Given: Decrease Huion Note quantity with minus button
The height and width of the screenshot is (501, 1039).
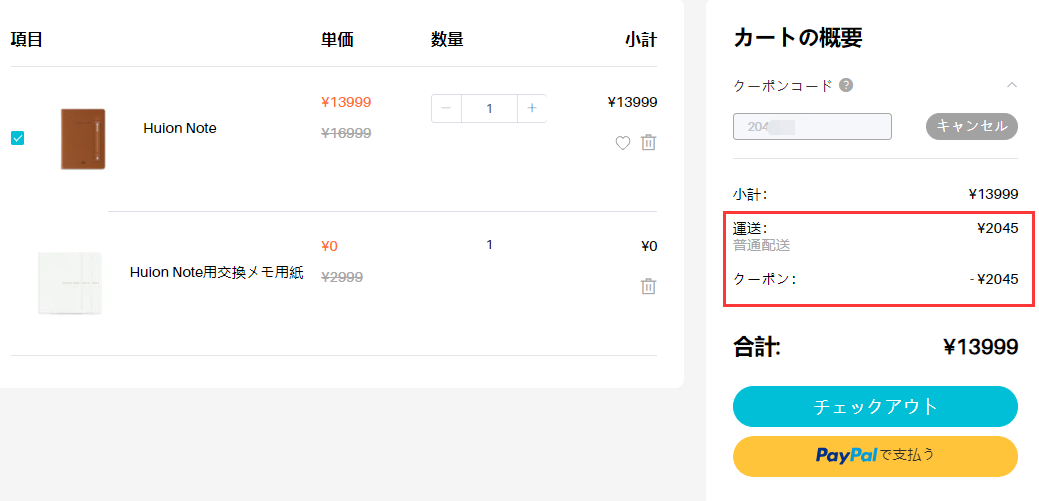Looking at the screenshot, I should [446, 108].
